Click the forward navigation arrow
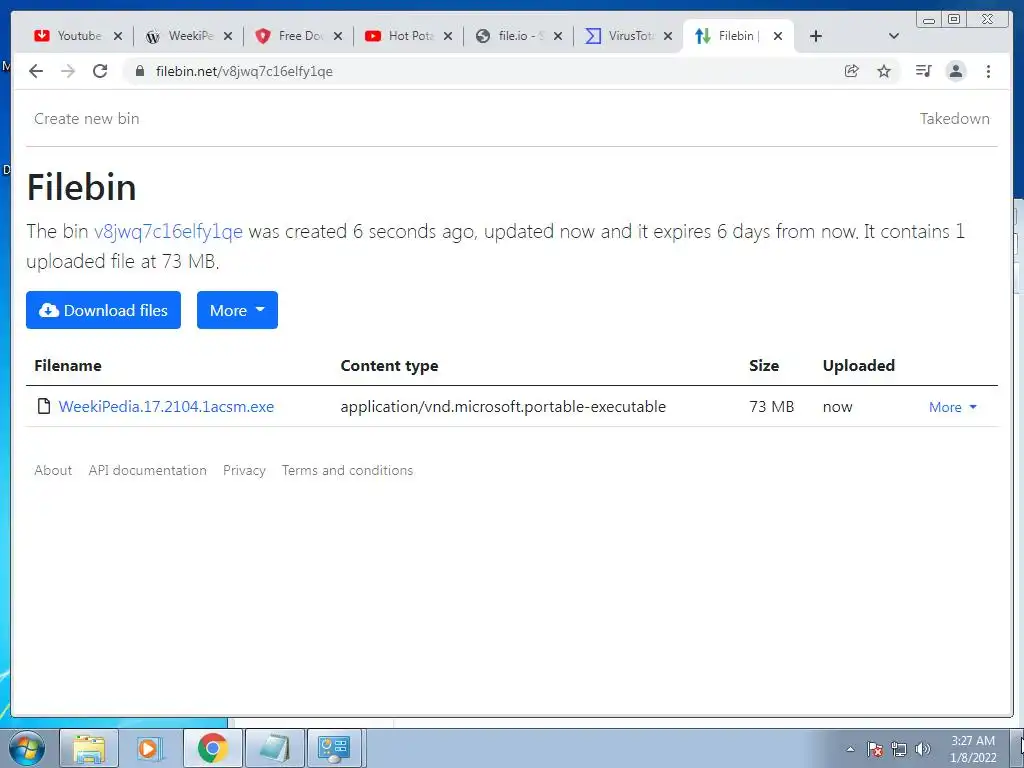 [x=68, y=71]
